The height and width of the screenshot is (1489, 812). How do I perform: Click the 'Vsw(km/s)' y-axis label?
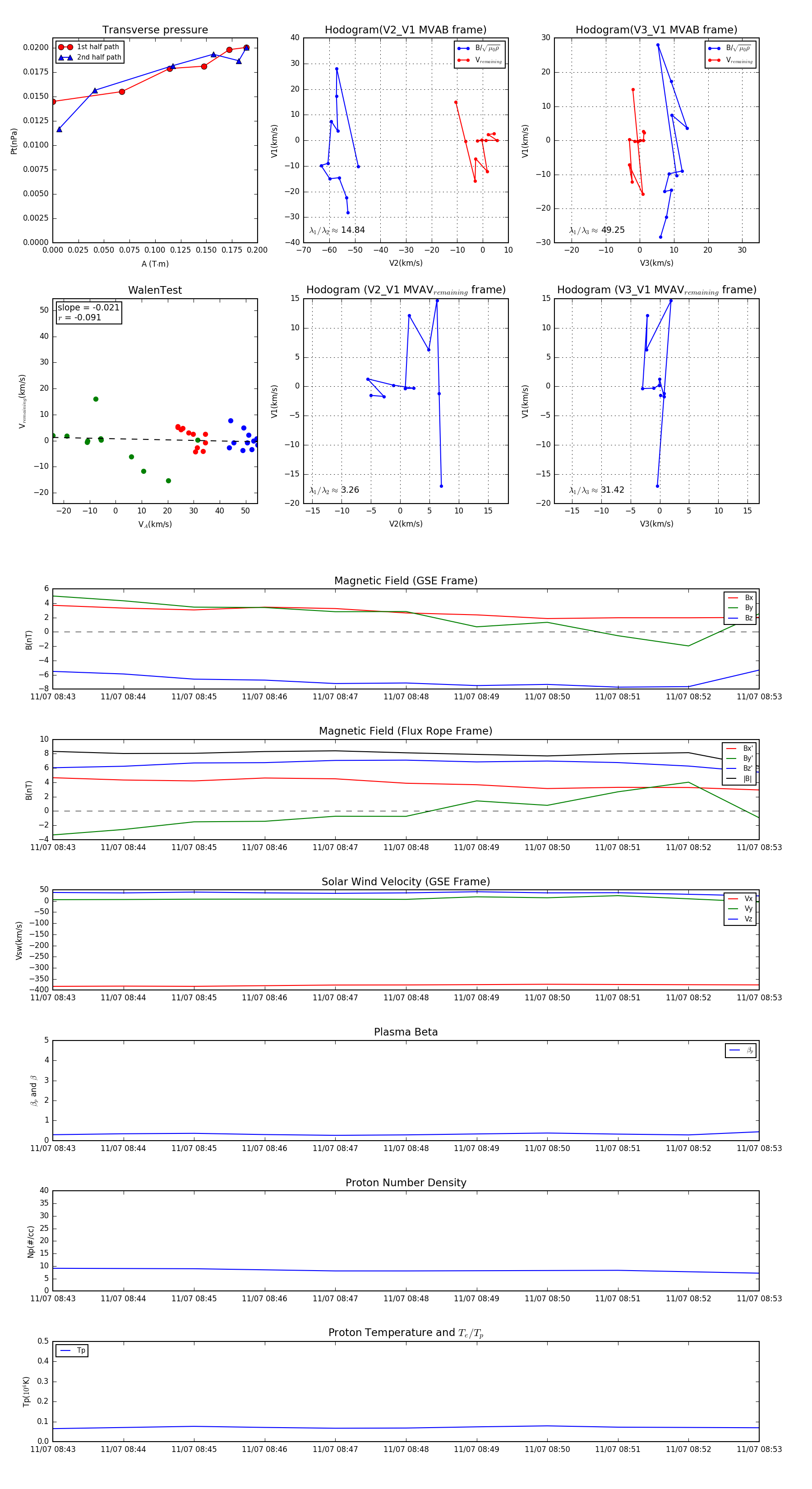pyautogui.click(x=19, y=940)
